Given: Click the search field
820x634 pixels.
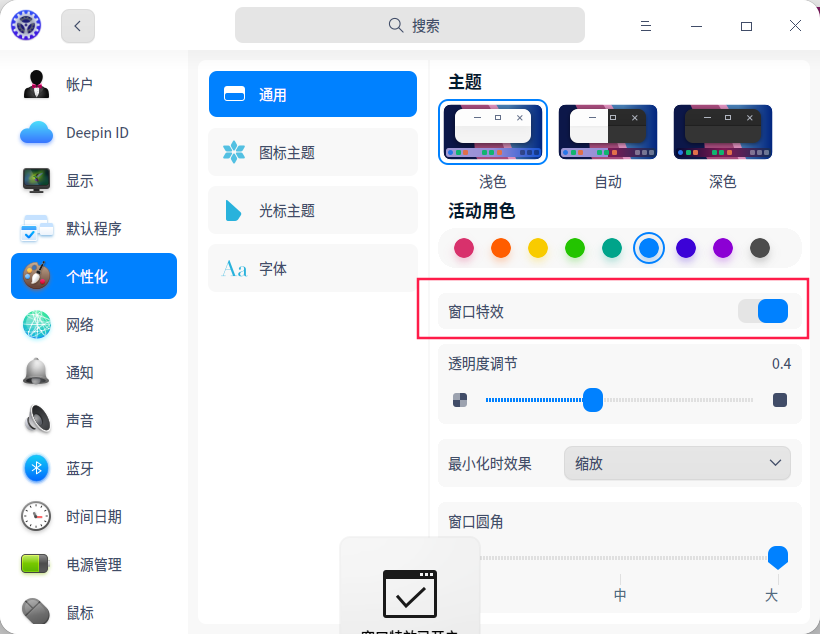Looking at the screenshot, I should 409,25.
